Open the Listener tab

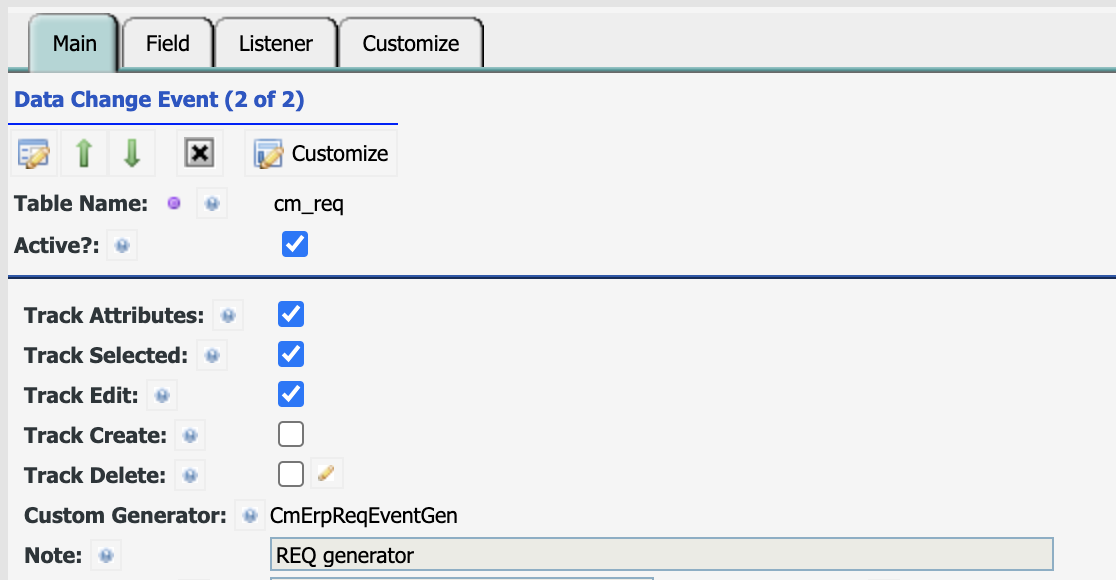[x=276, y=43]
